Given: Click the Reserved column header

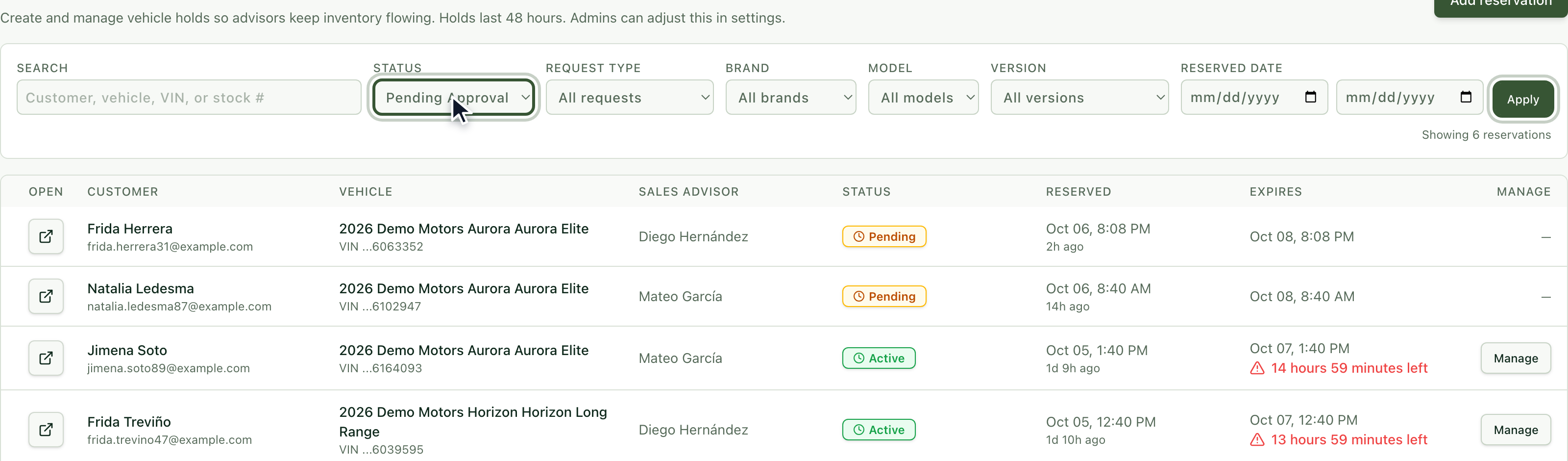Looking at the screenshot, I should pyautogui.click(x=1078, y=192).
